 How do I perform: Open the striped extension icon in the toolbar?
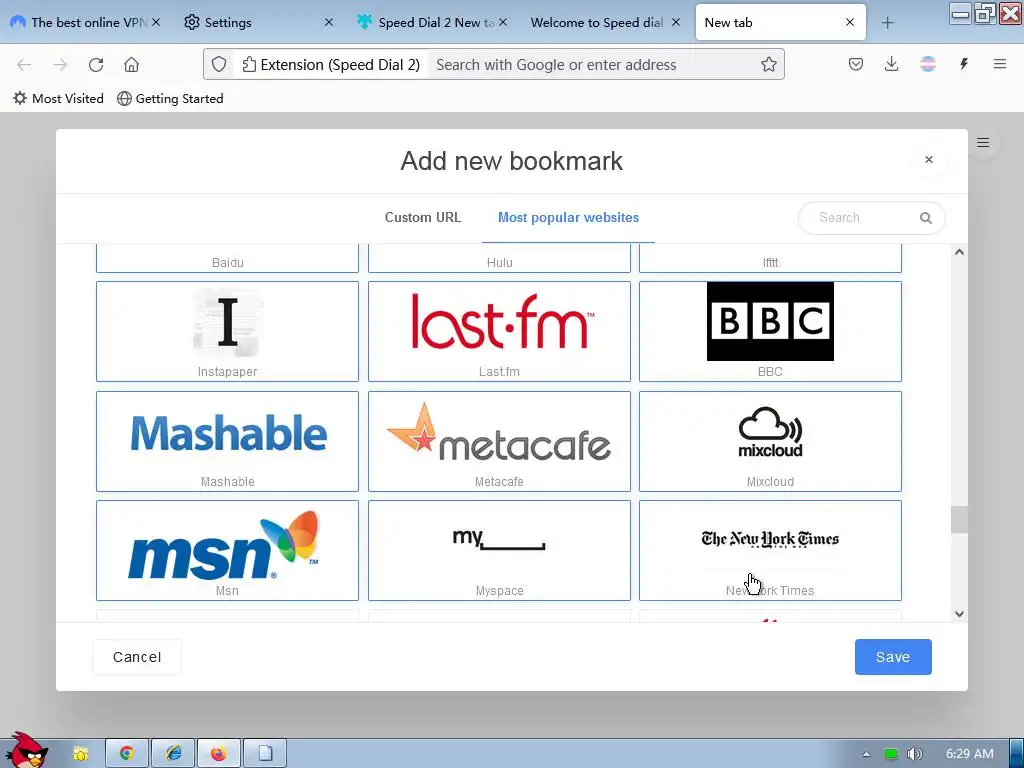tap(927, 64)
